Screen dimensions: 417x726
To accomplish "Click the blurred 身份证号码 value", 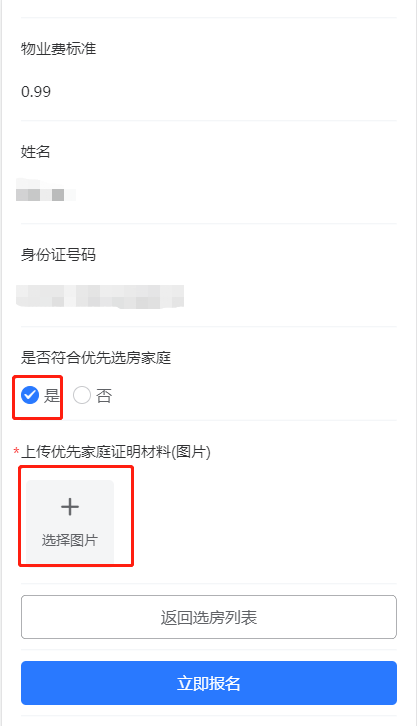I will point(100,296).
